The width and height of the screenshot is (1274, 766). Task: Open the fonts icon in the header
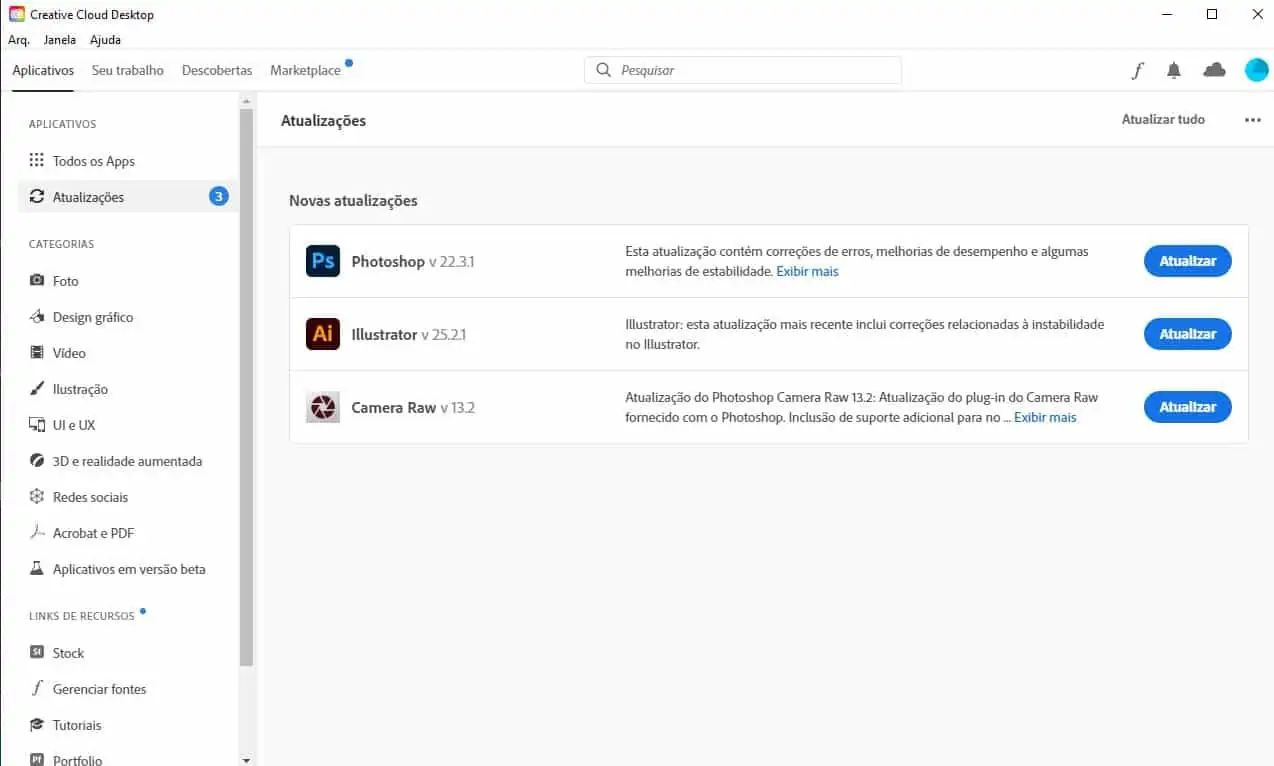click(1137, 70)
